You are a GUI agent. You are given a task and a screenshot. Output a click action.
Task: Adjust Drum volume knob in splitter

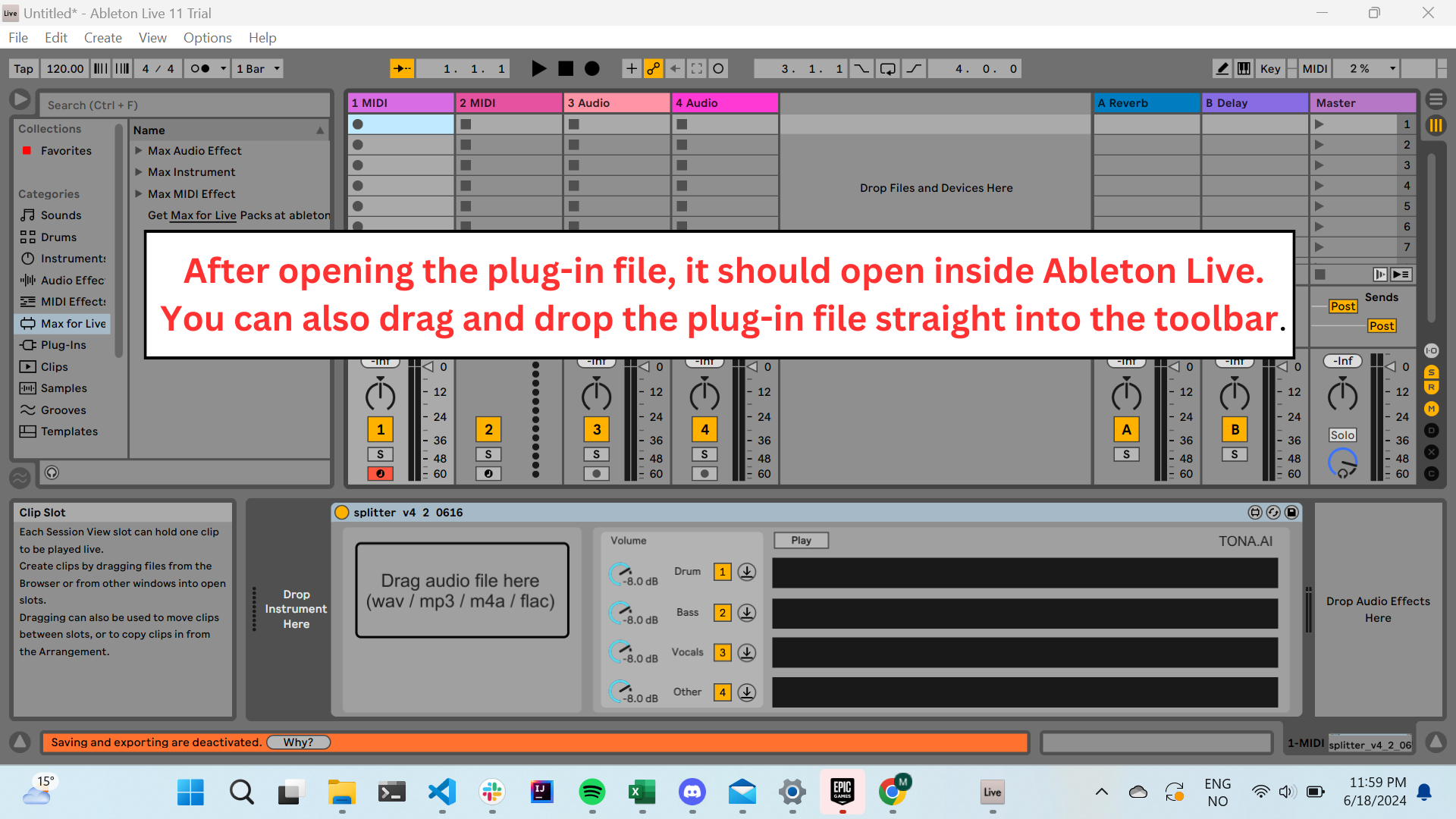pos(620,573)
